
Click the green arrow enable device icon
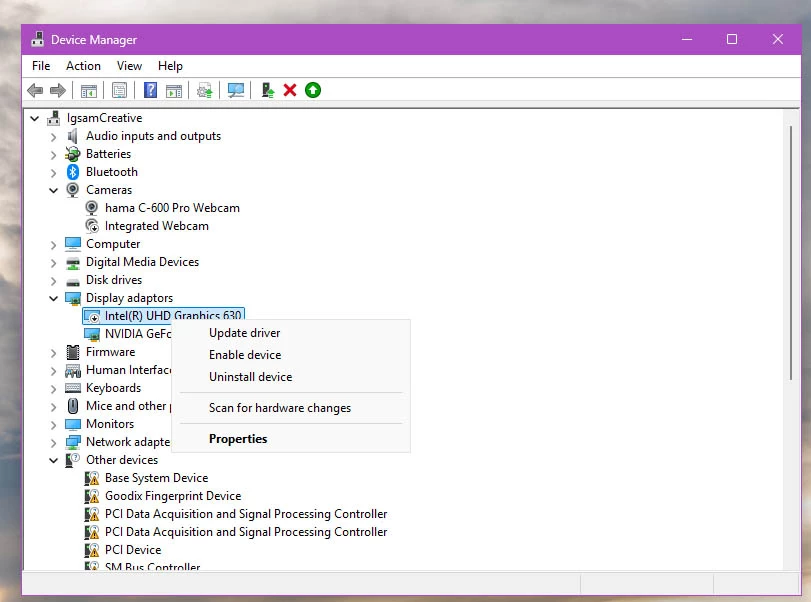(x=313, y=91)
